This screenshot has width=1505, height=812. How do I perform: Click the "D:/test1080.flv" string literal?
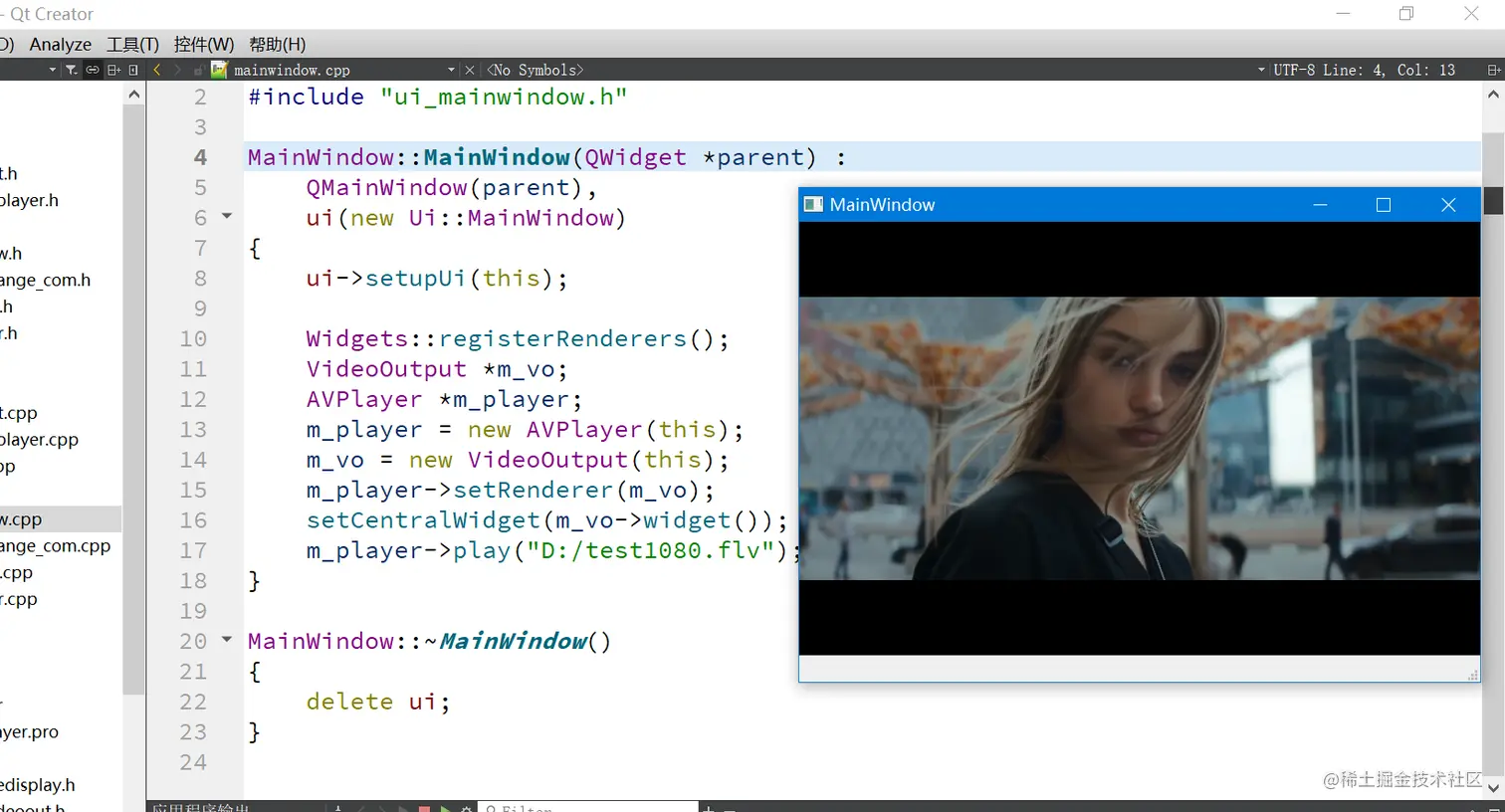coord(651,550)
